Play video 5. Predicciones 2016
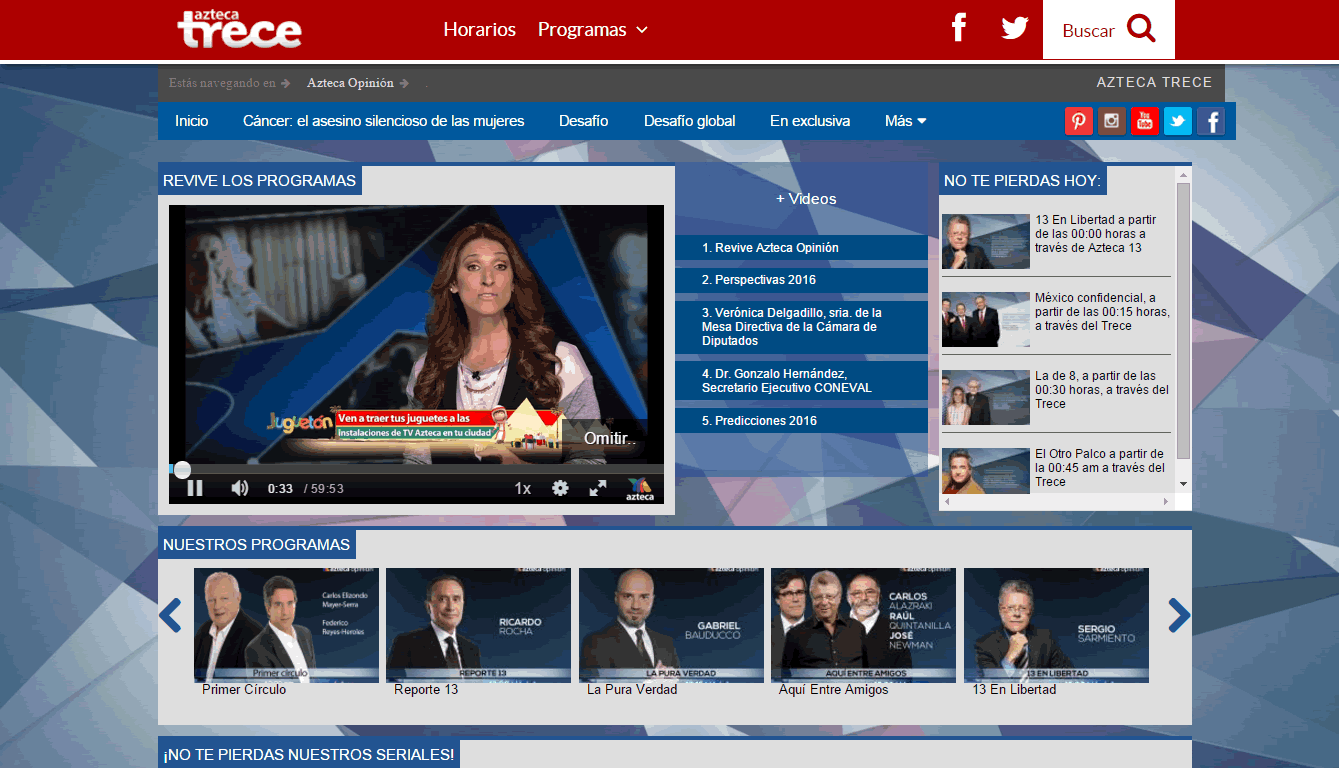This screenshot has height=768, width=1339. click(x=801, y=421)
